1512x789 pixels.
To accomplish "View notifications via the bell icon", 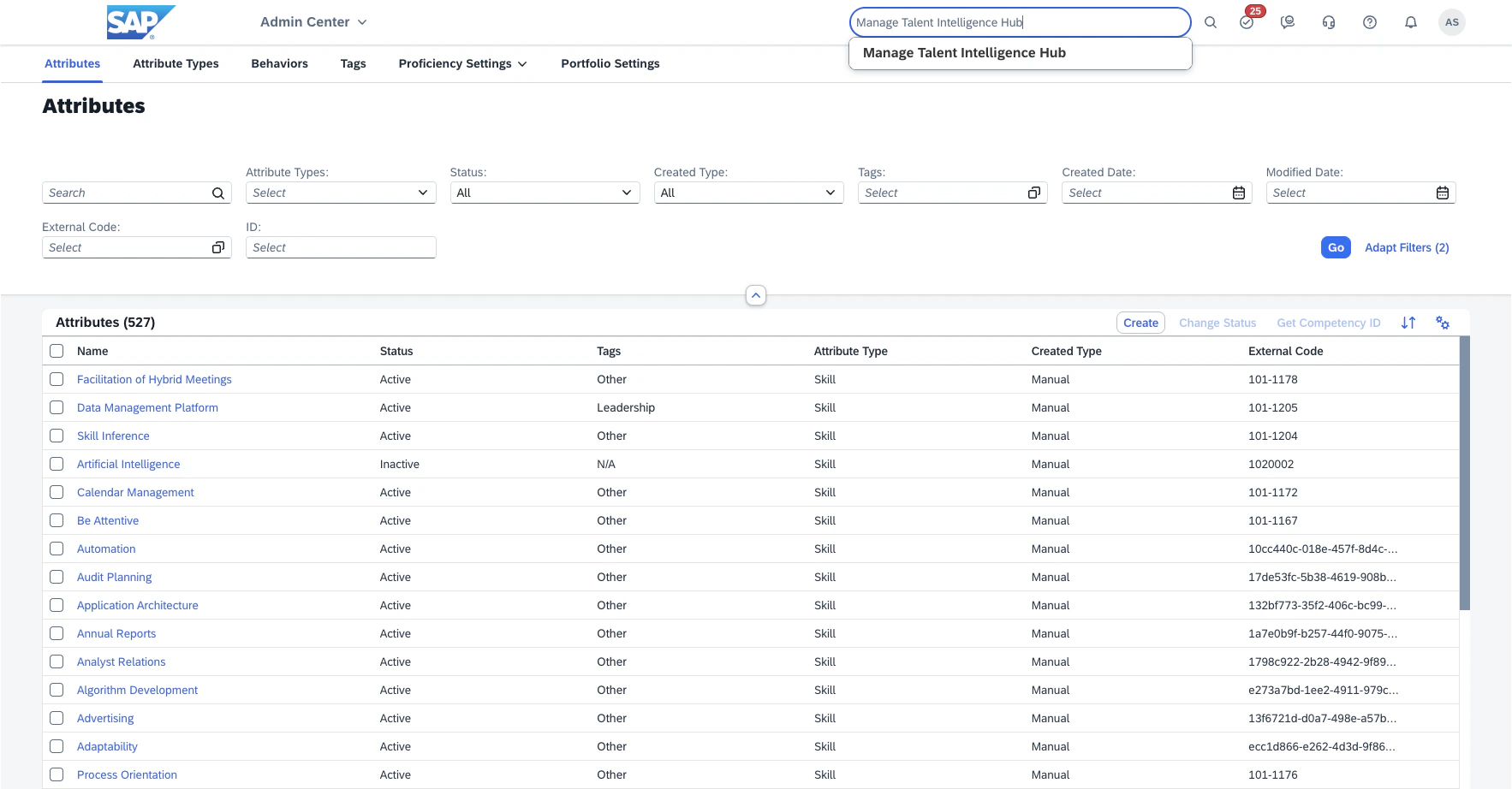I will click(1410, 22).
